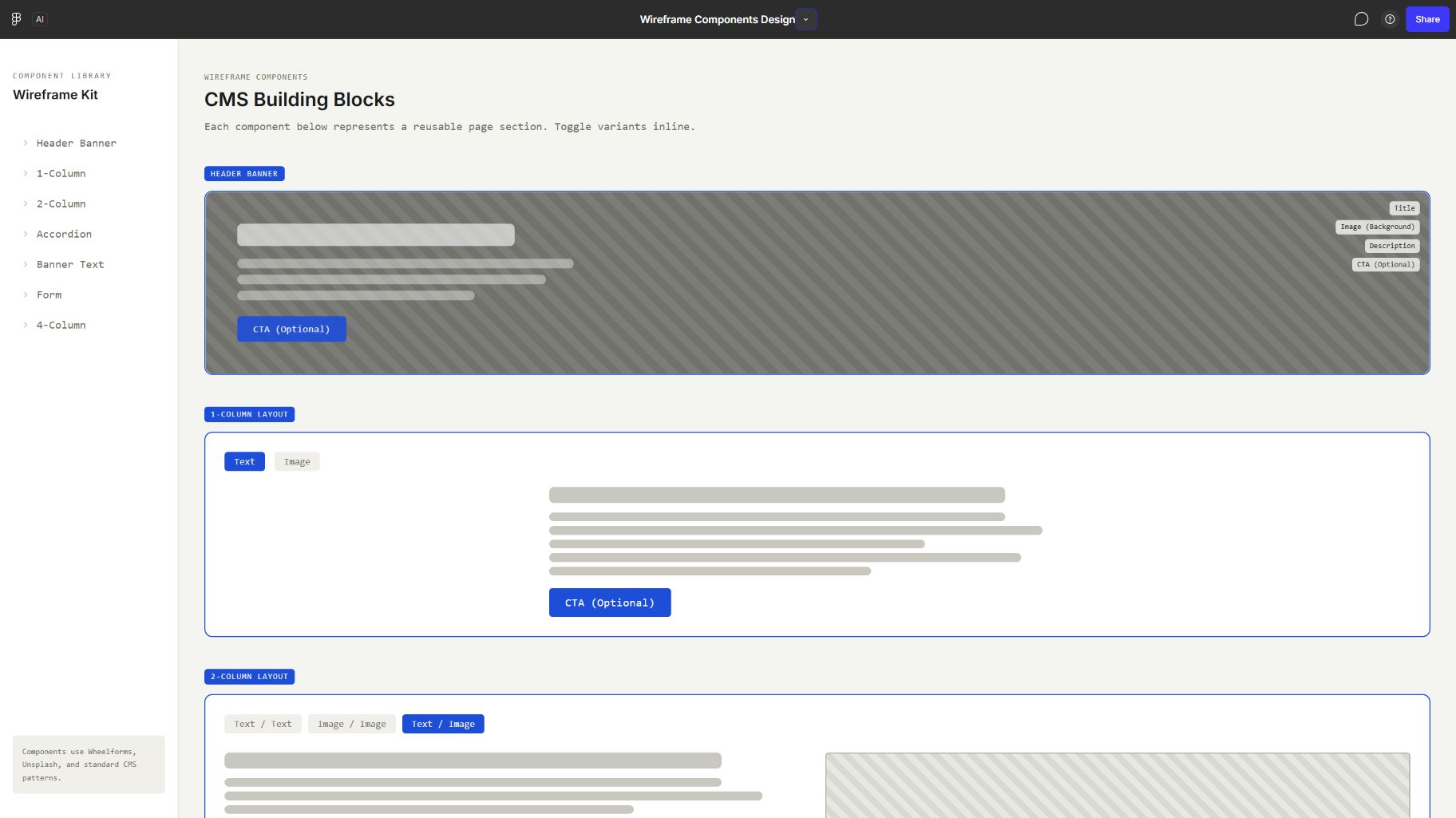Expand chevron beside 1-Column
The height and width of the screenshot is (818, 1456).
tap(26, 173)
